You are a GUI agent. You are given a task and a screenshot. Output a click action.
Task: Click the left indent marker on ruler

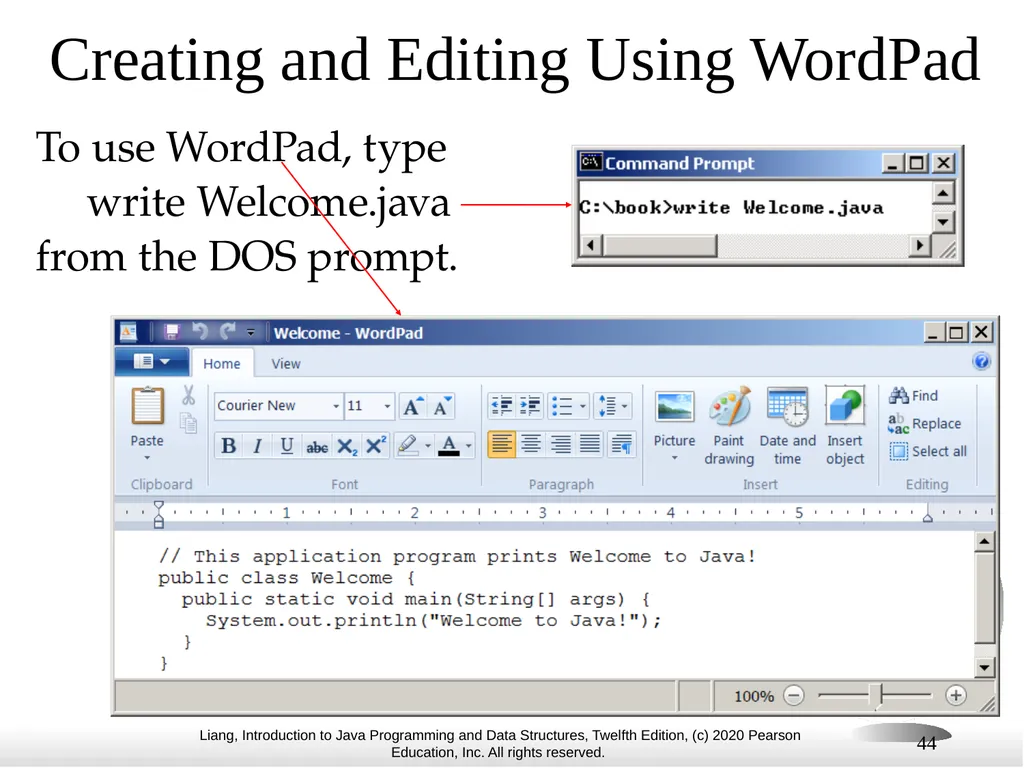pos(159,515)
